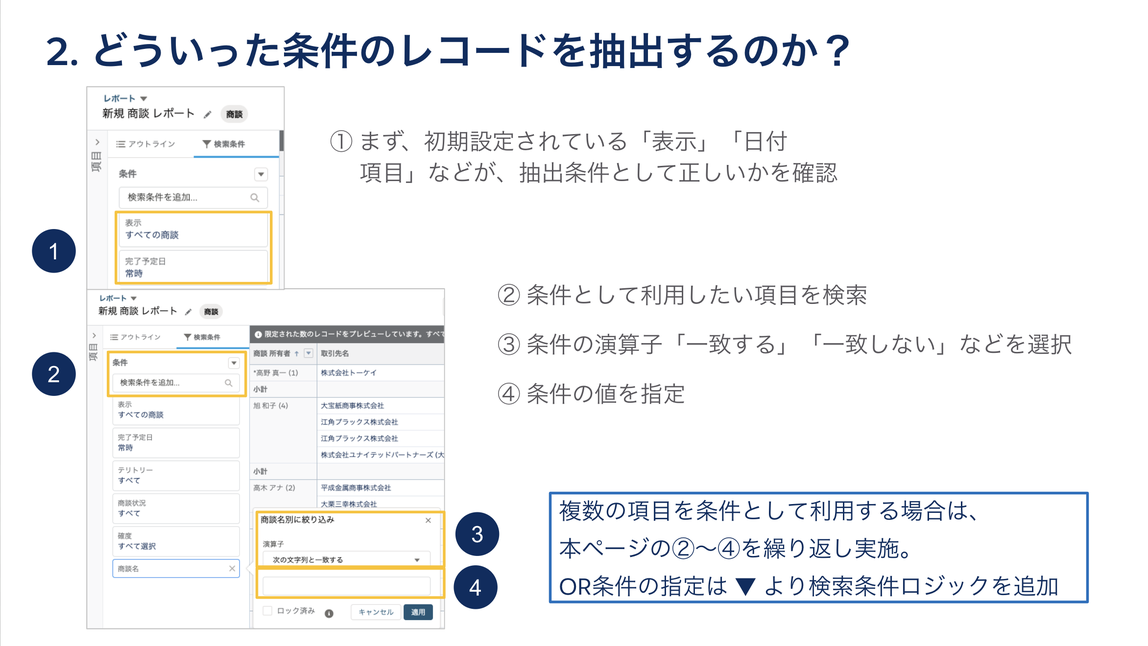Click the sort arrow on 商談 所有者 column
The height and width of the screenshot is (646, 1148).
pyautogui.click(x=297, y=353)
